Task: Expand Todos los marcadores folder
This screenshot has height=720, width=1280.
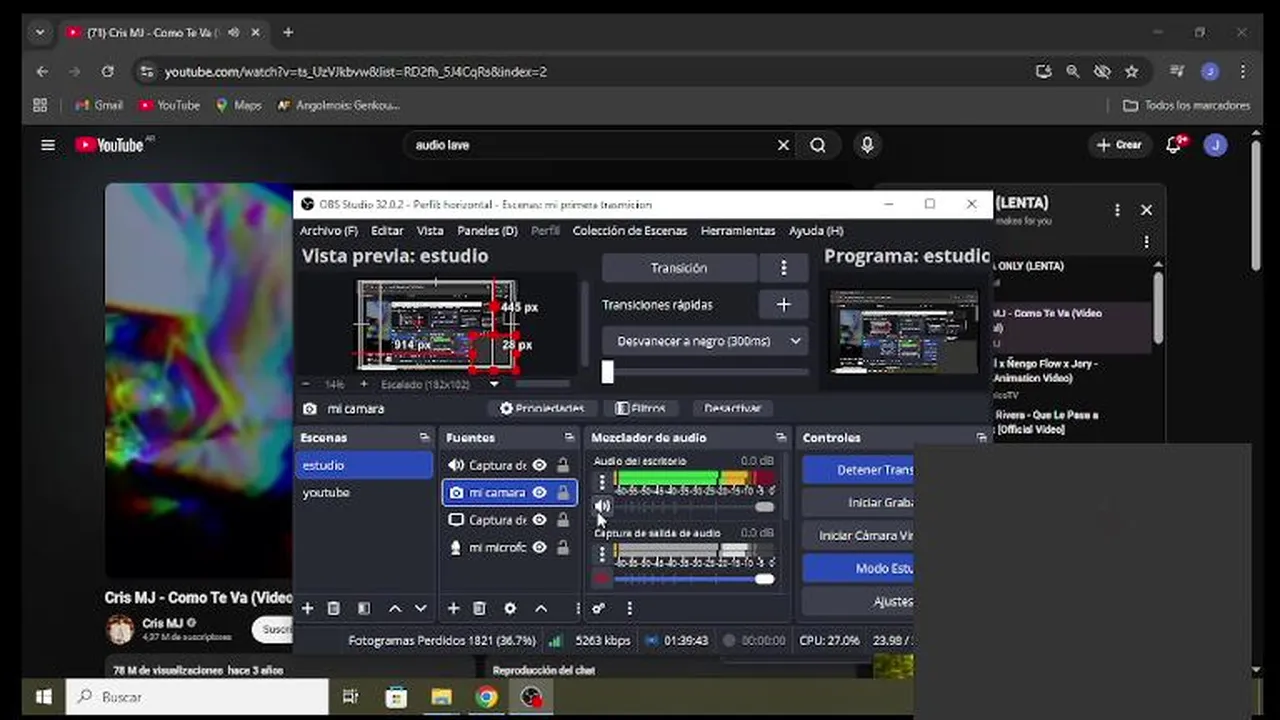Action: pos(1186,105)
